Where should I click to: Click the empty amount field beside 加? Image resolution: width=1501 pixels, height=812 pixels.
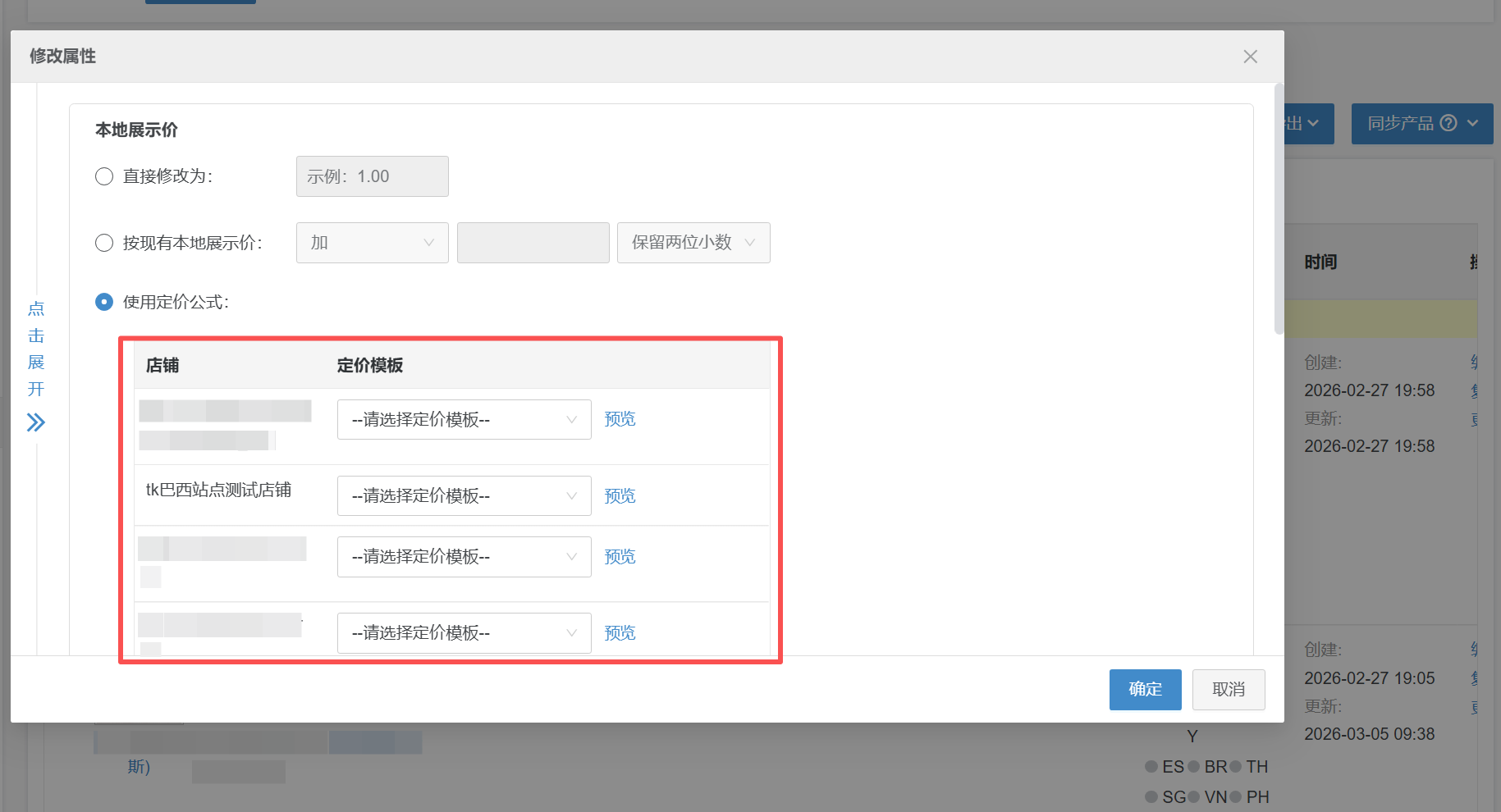point(533,243)
